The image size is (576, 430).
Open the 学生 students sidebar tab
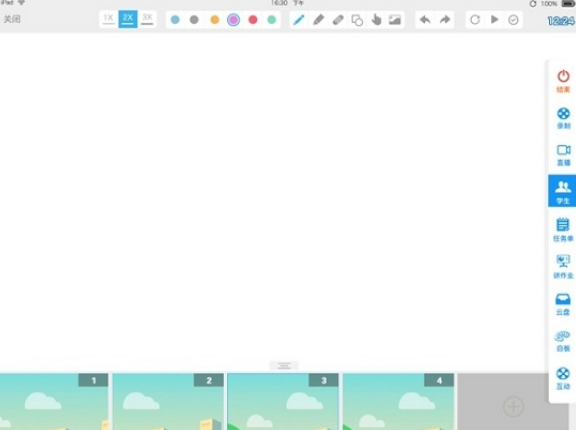(x=562, y=191)
